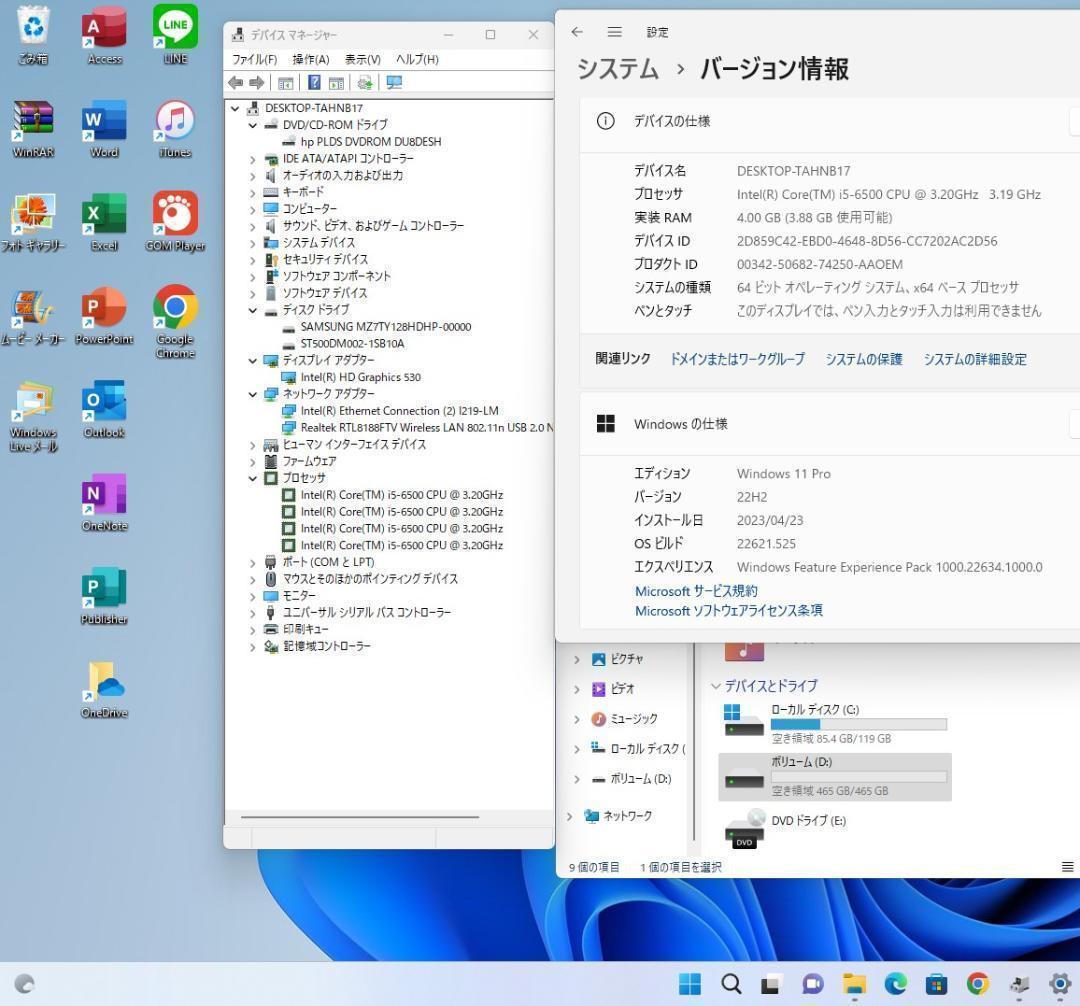1080x1006 pixels.
Task: Open the 操作 menu in Device Manager
Action: click(x=310, y=59)
